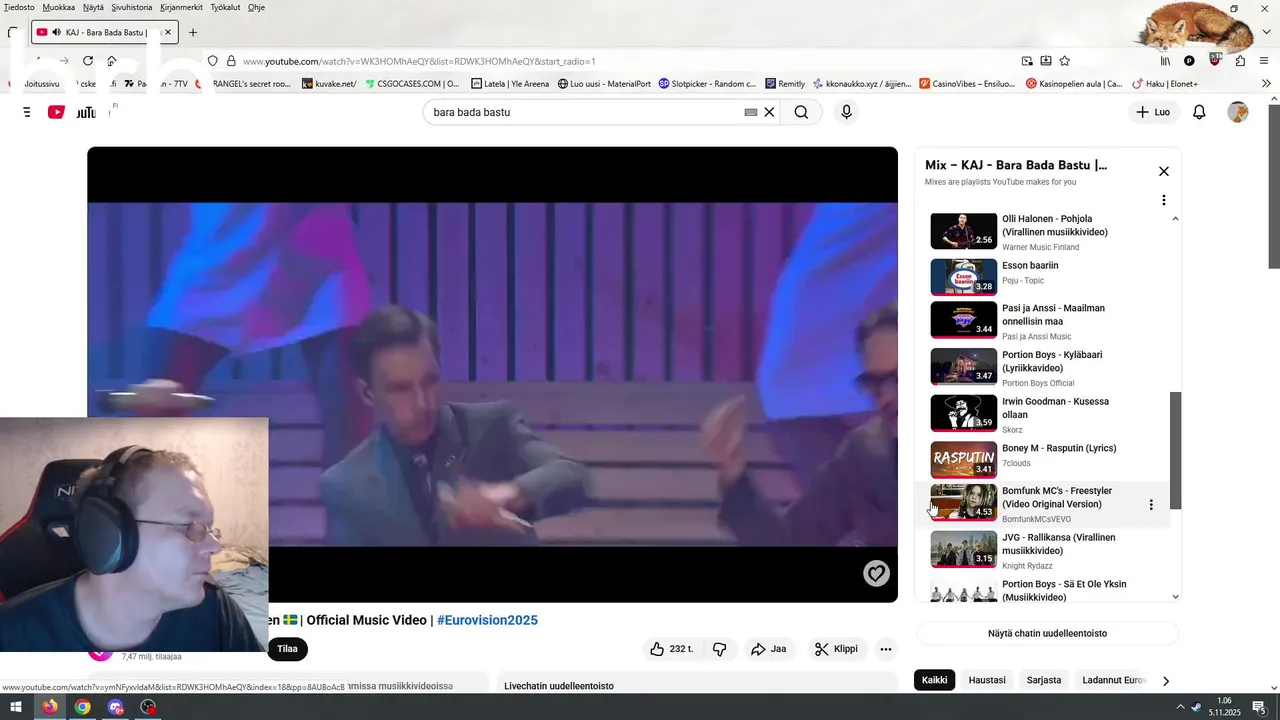Select the Sarjasta filter chip
1280x720 pixels.
tap(1044, 680)
